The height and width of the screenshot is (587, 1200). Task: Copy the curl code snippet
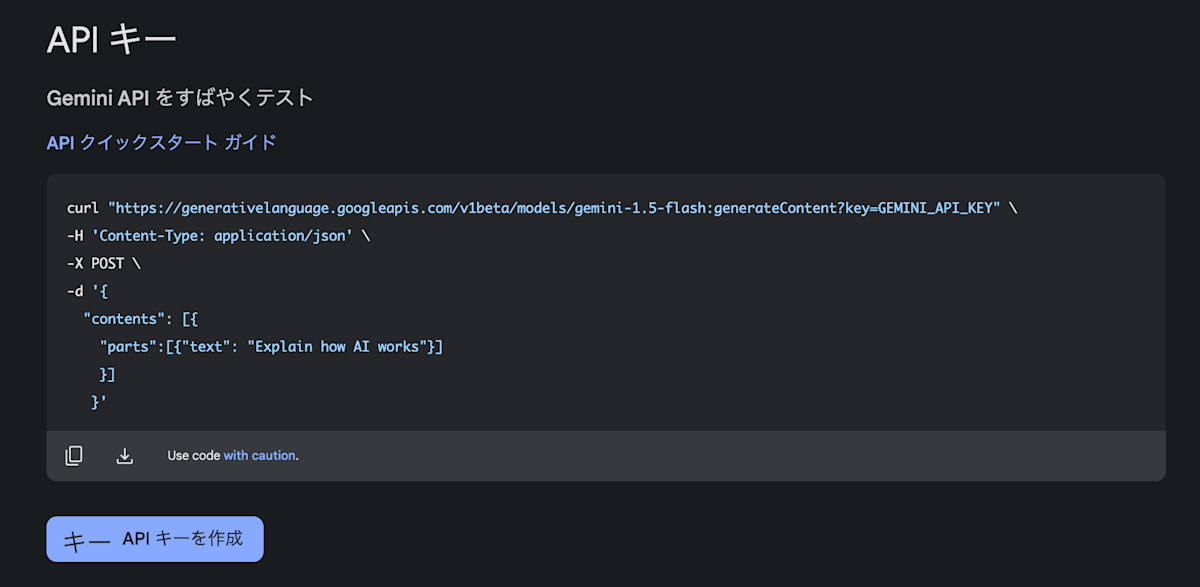pyautogui.click(x=74, y=456)
